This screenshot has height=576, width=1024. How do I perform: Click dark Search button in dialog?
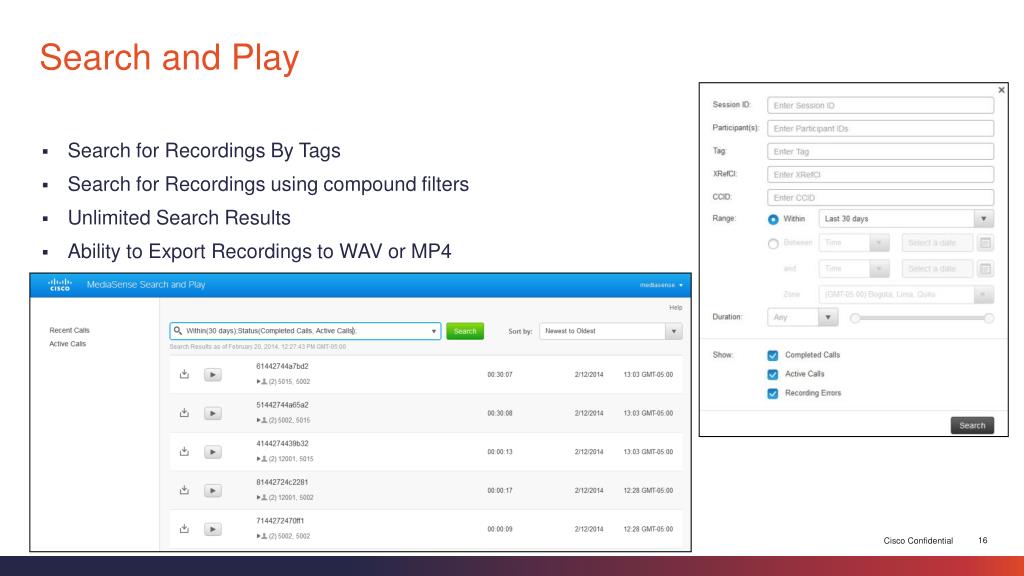point(972,425)
